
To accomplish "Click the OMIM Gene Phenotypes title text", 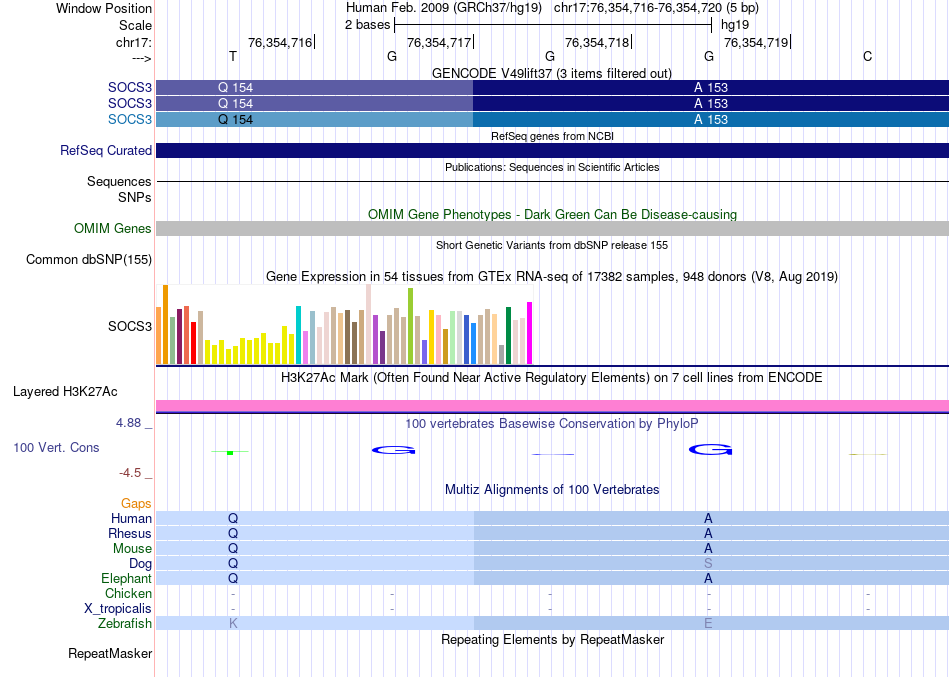I will point(552,215).
